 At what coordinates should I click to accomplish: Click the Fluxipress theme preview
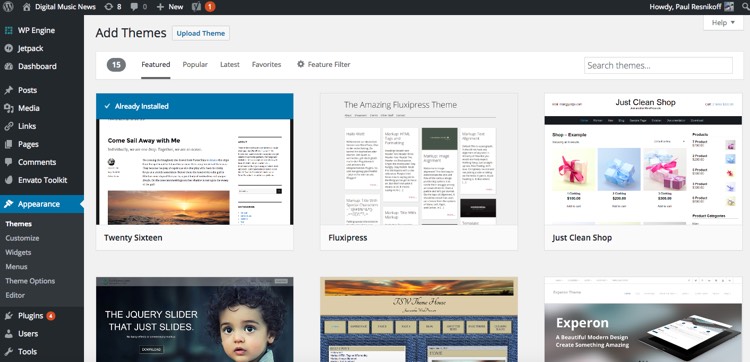[x=419, y=159]
